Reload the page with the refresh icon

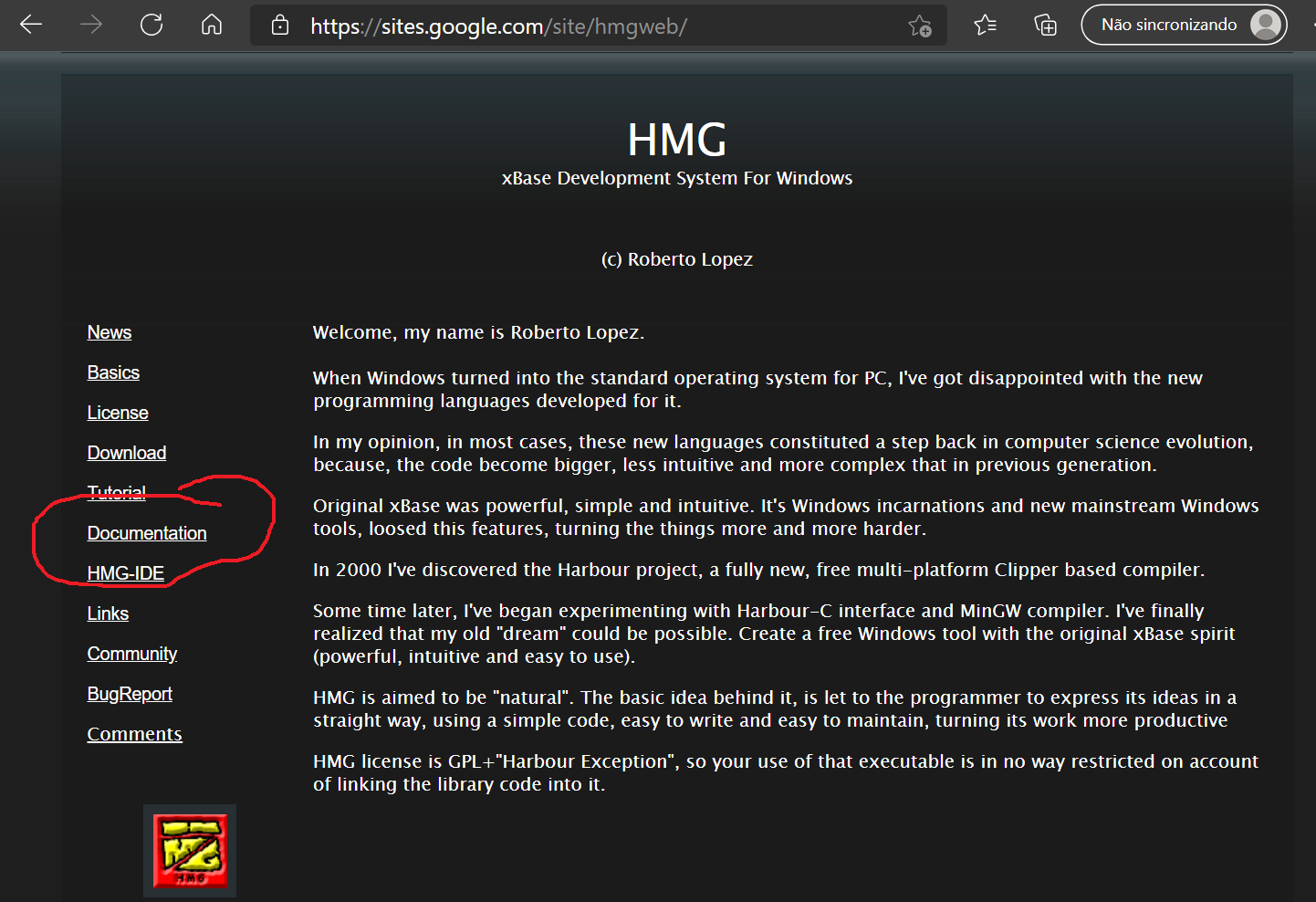click(151, 25)
